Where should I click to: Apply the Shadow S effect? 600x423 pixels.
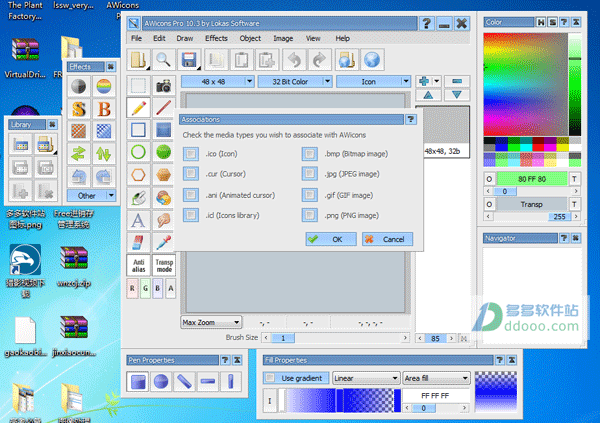79,109
